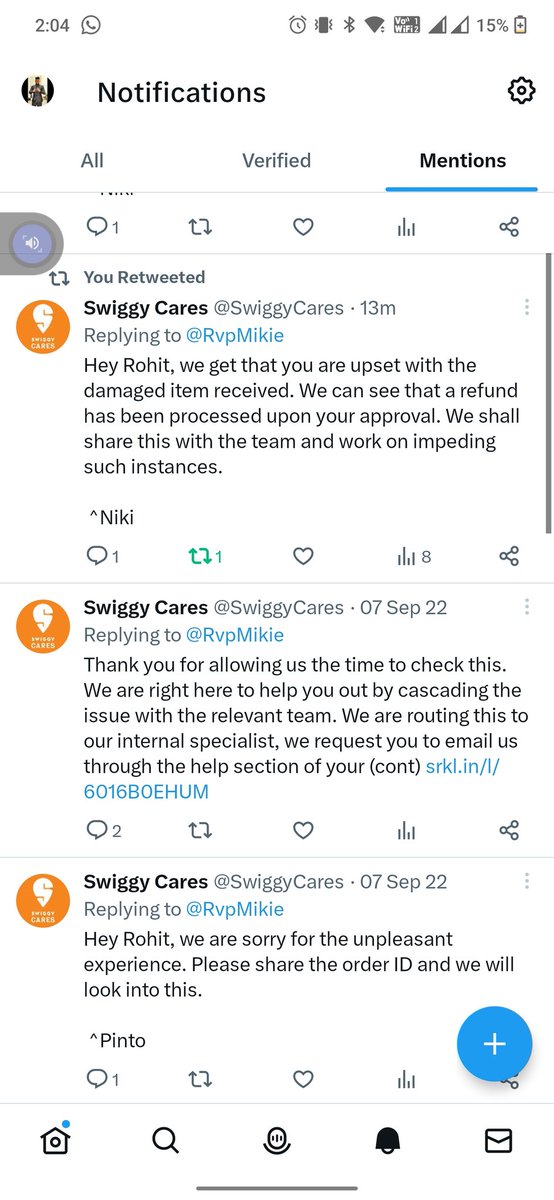Reply to the Hey Rohit refund tweet

(x=103, y=556)
